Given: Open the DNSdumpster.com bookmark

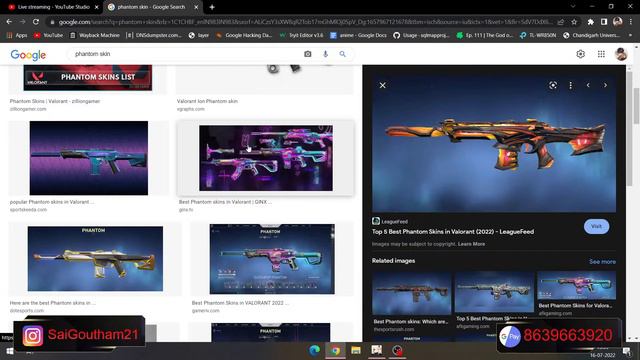Looking at the screenshot, I should [154, 36].
